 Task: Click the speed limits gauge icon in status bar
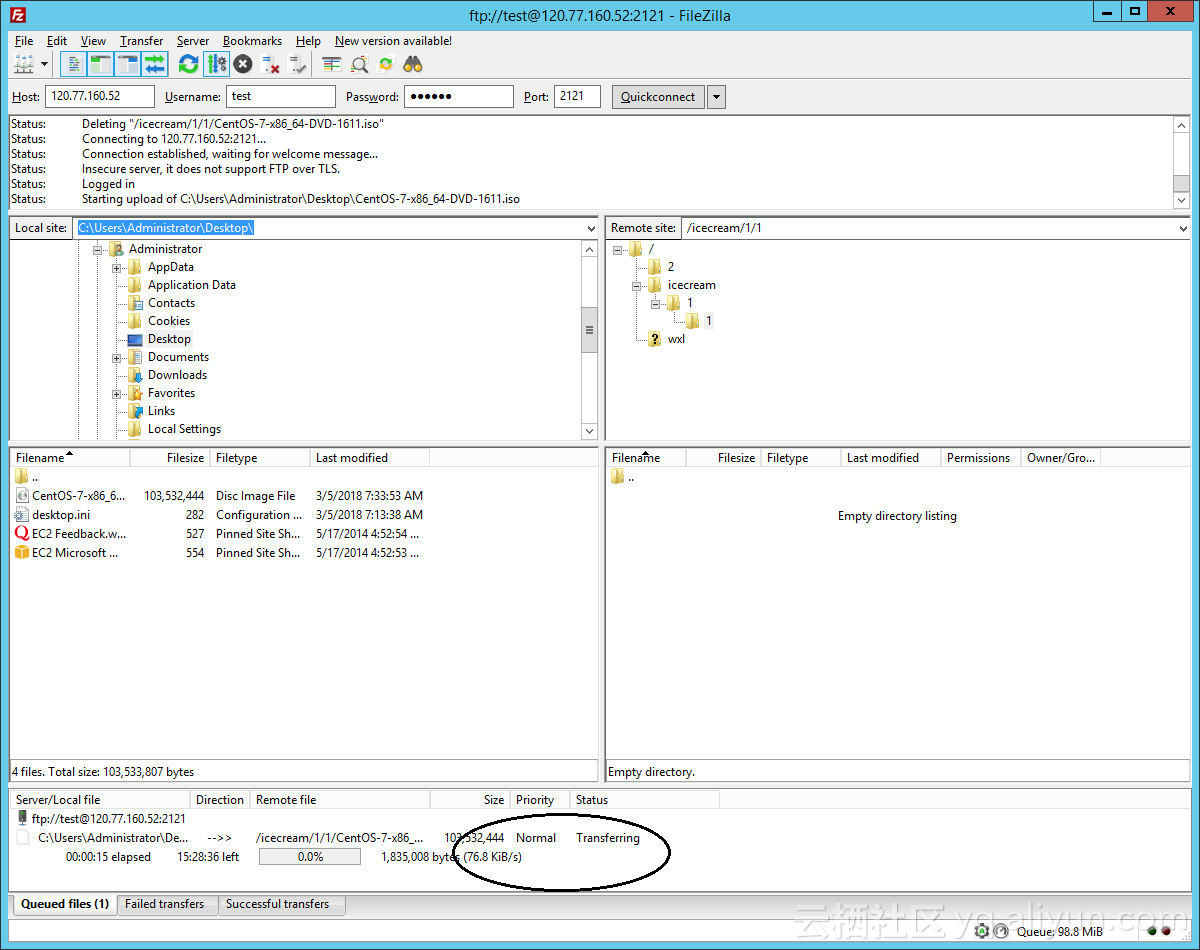1001,931
